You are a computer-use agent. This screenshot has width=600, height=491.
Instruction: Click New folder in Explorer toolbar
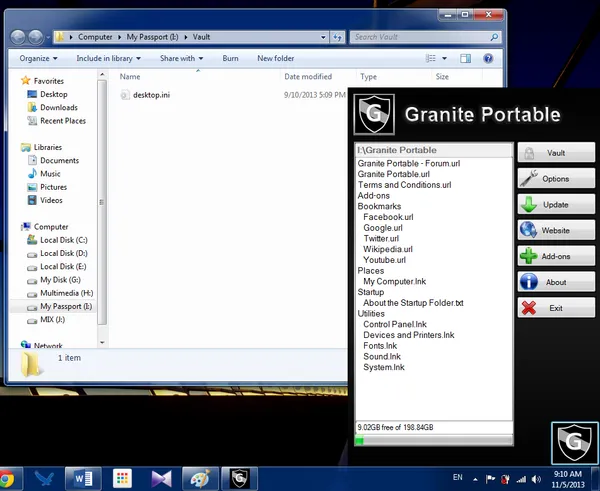pos(276,59)
